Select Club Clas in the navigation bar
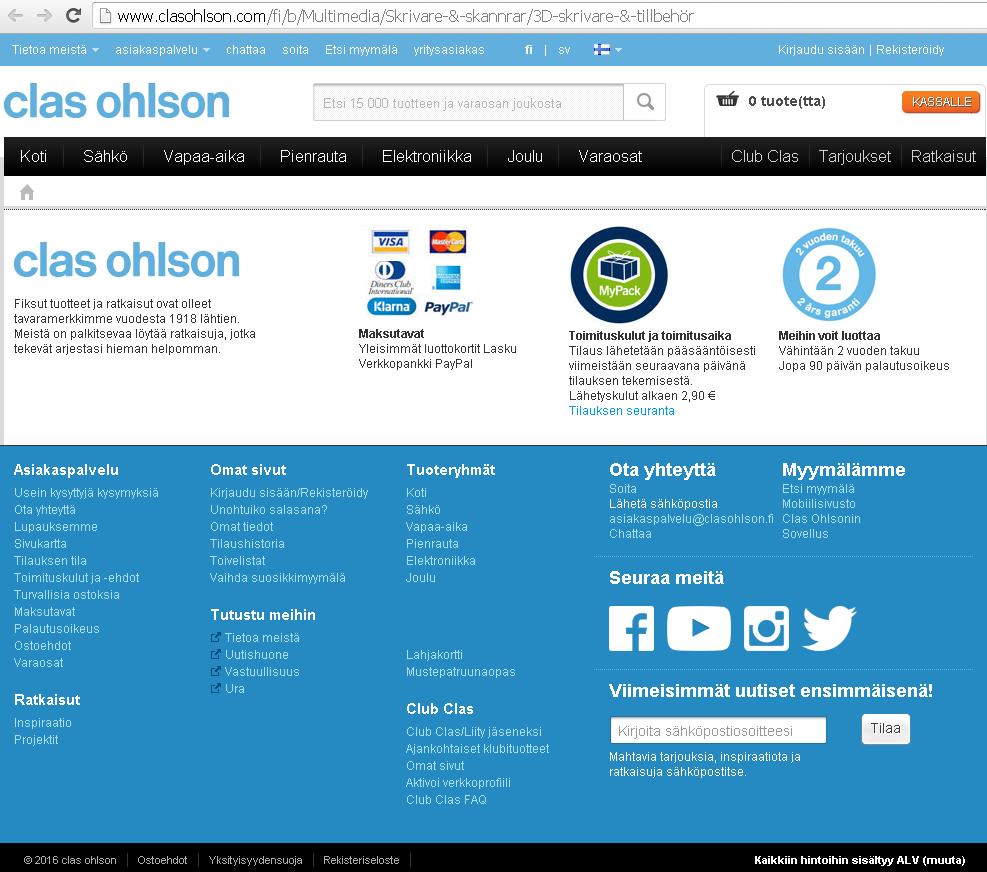The image size is (987, 872). pyautogui.click(x=764, y=156)
